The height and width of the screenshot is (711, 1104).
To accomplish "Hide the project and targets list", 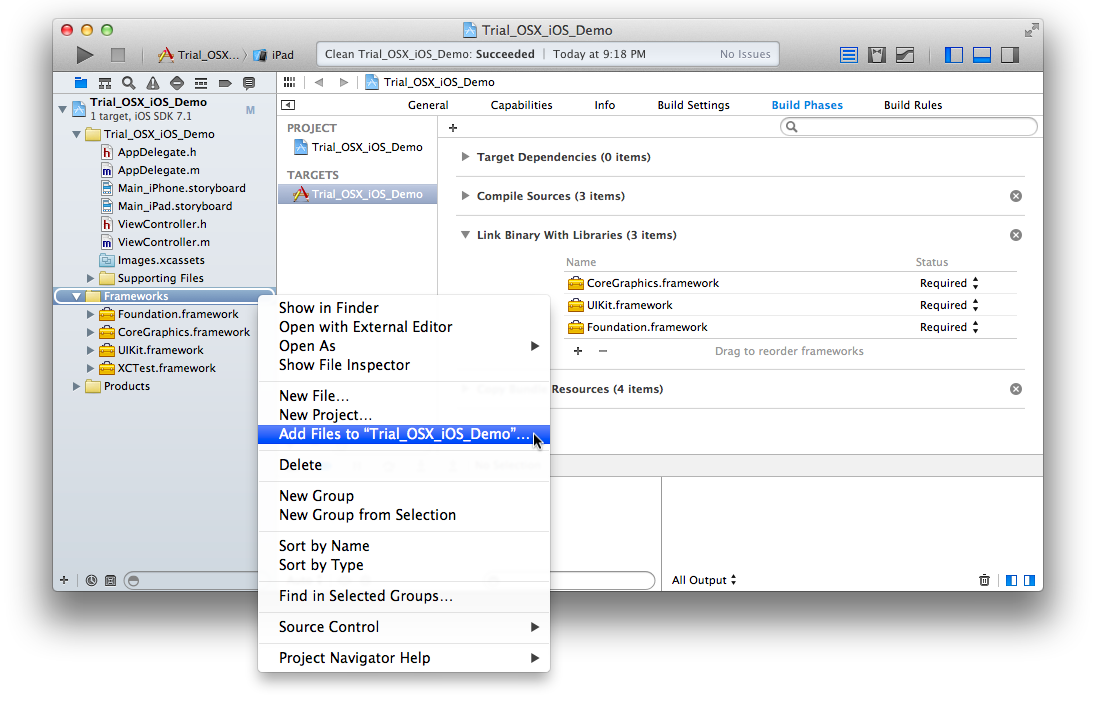I will coord(288,105).
